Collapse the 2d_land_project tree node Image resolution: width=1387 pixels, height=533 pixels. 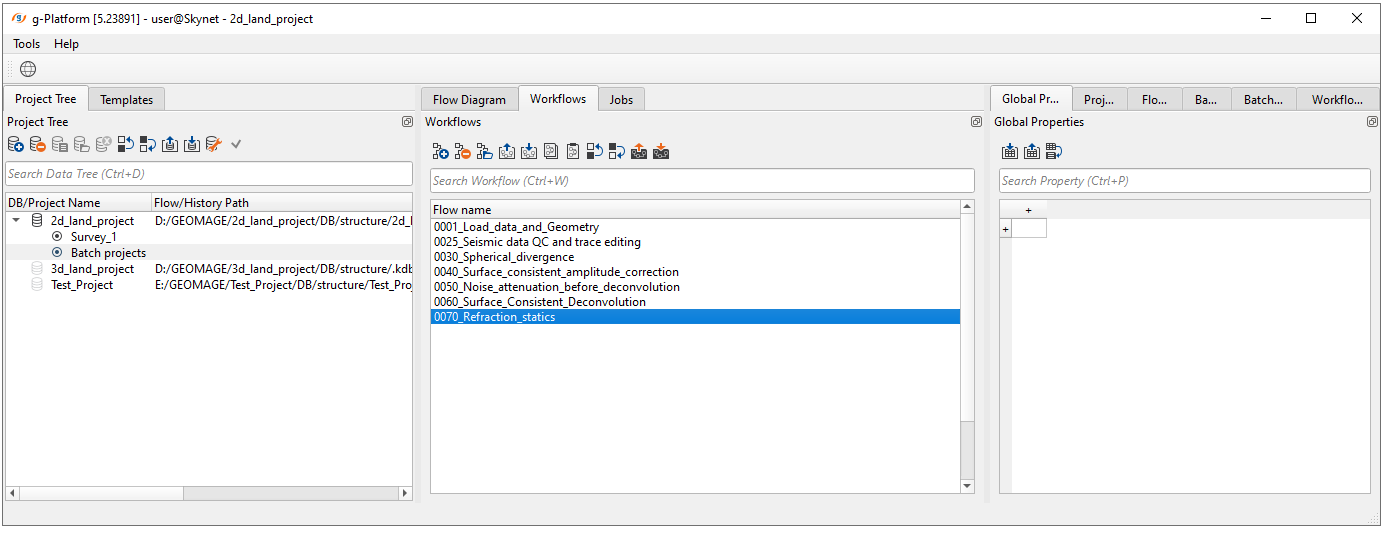coord(15,221)
